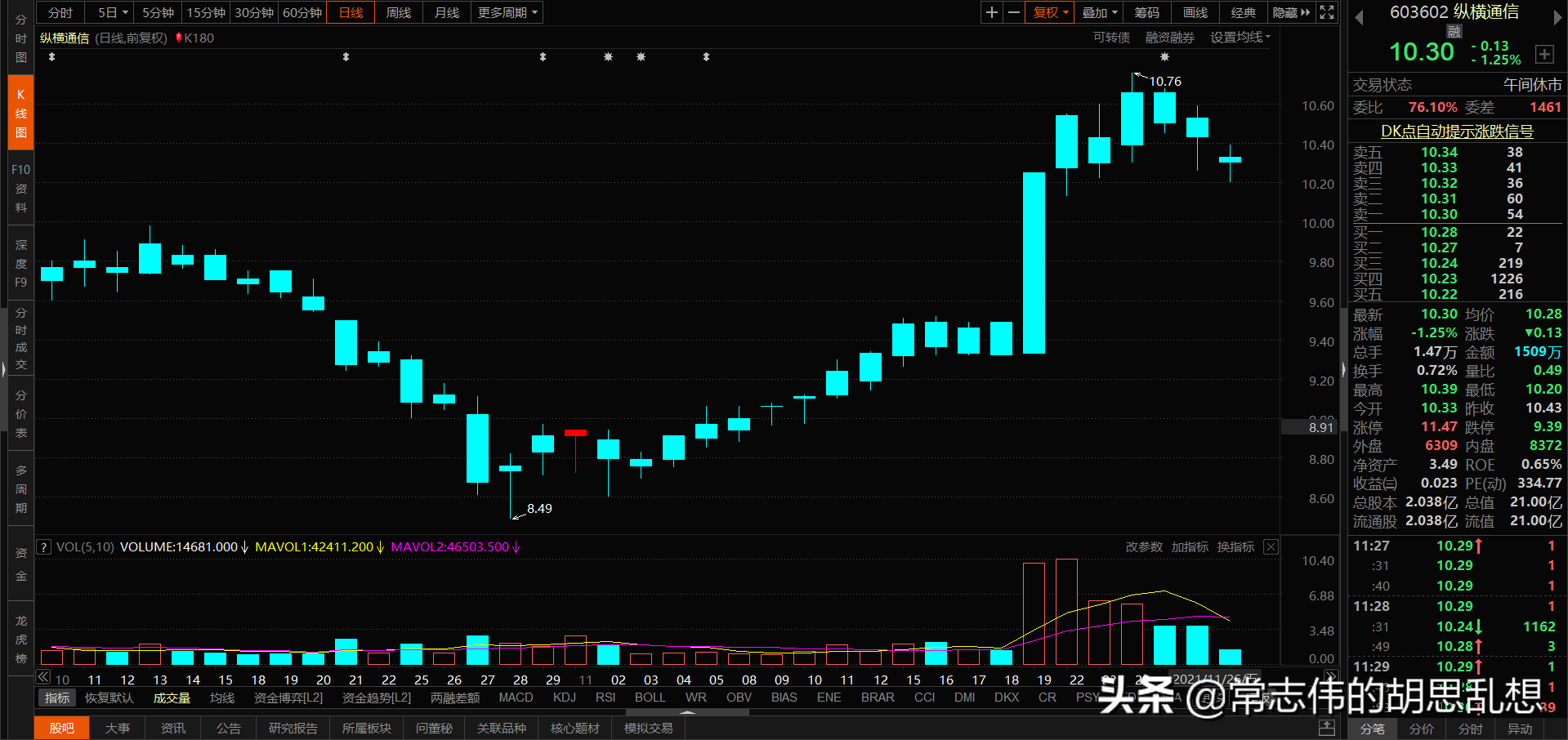1568x740 pixels.
Task: Zoom out the chart with minus icon
Action: 1012,12
